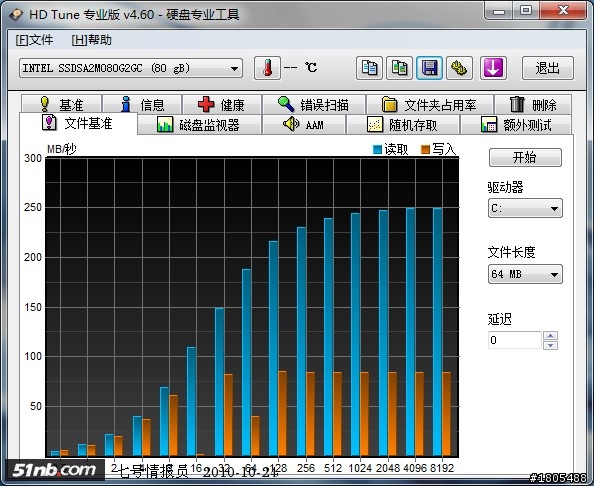
Task: Click the 驱动器 label
Action: (506, 187)
